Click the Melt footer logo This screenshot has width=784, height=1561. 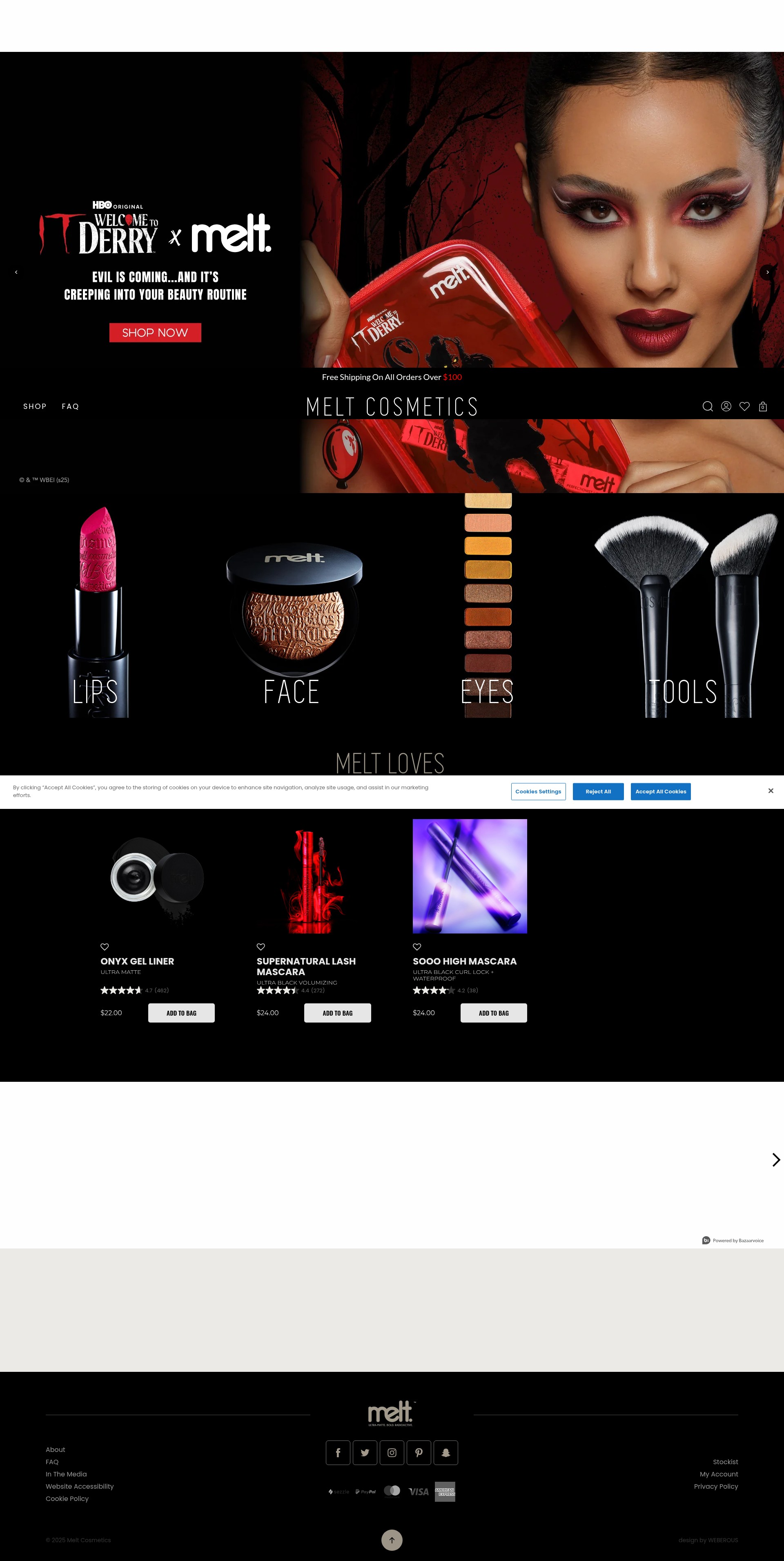[x=392, y=1413]
